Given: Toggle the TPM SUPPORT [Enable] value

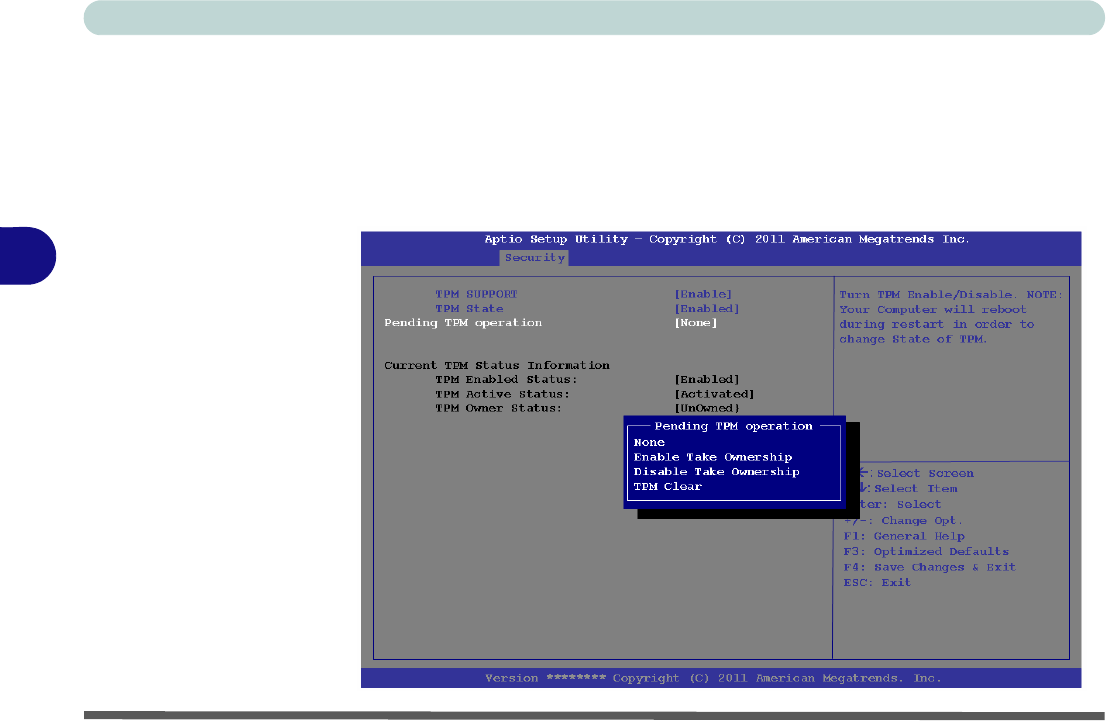Looking at the screenshot, I should tap(703, 294).
